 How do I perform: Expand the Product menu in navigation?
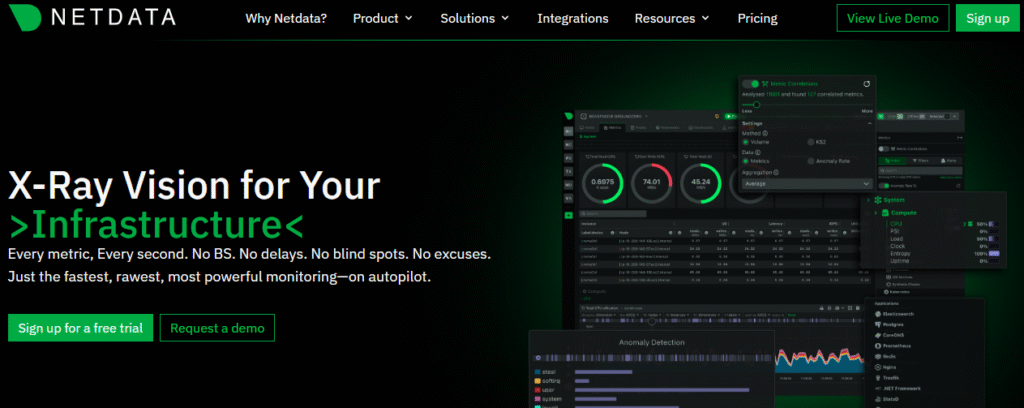[382, 18]
